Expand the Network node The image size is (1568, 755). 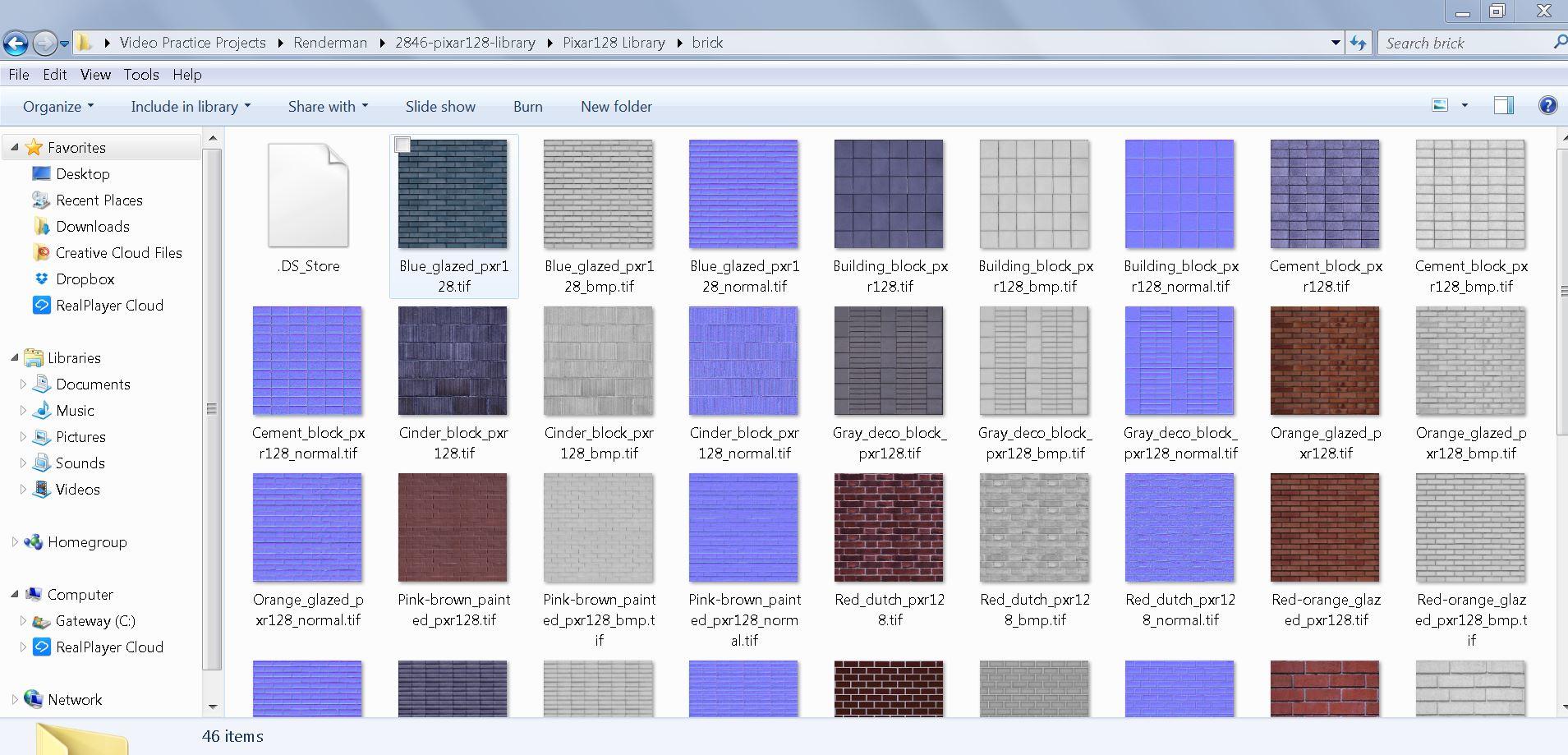coord(14,700)
